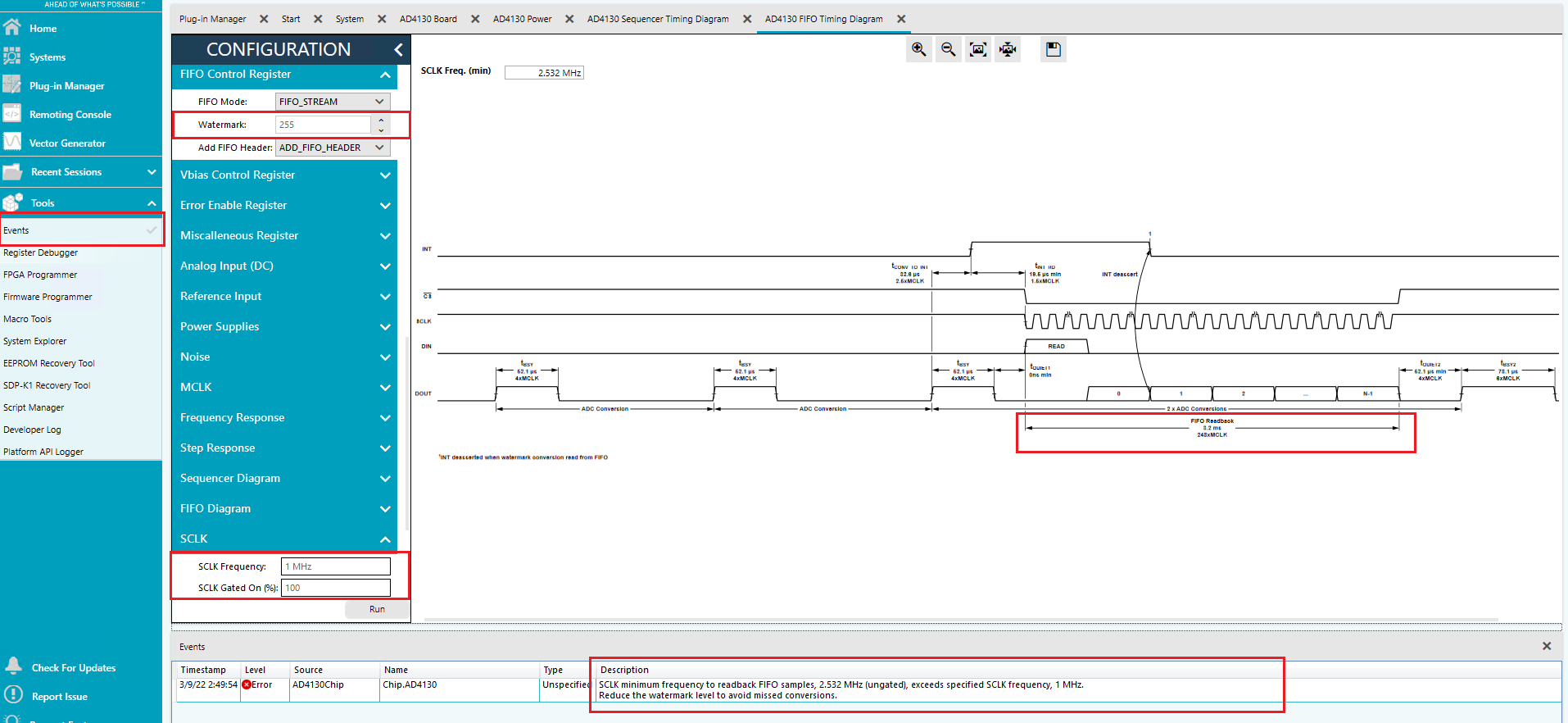
Task: Open the Add FIFO Header dropdown
Action: 333,148
